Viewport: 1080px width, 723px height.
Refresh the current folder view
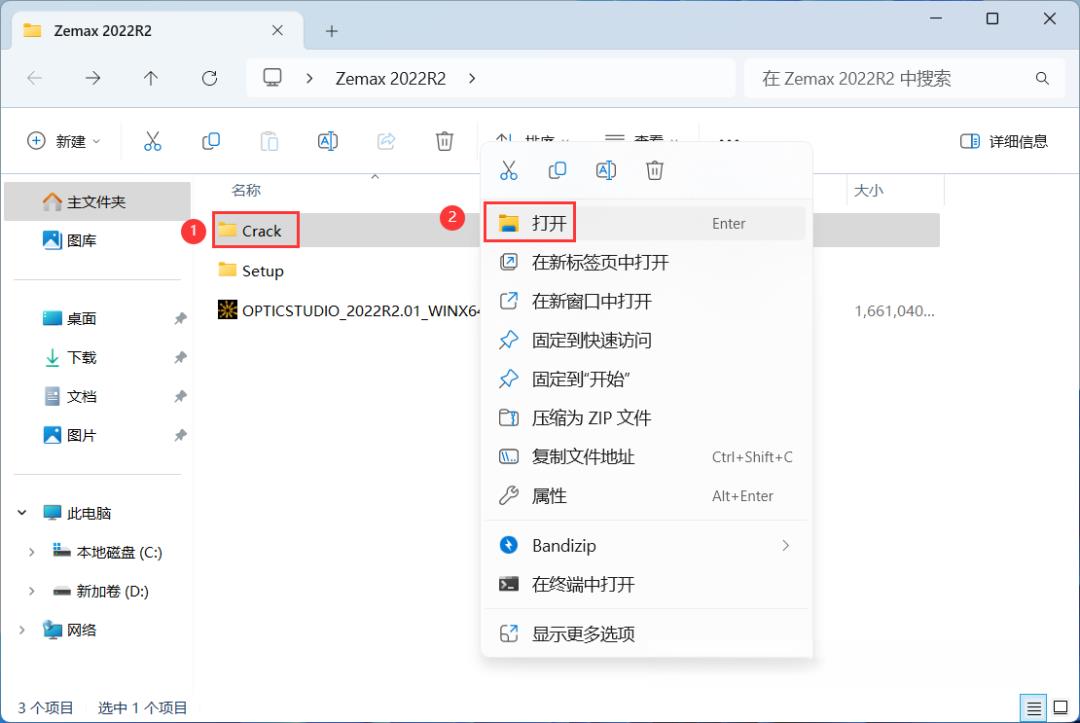209,78
